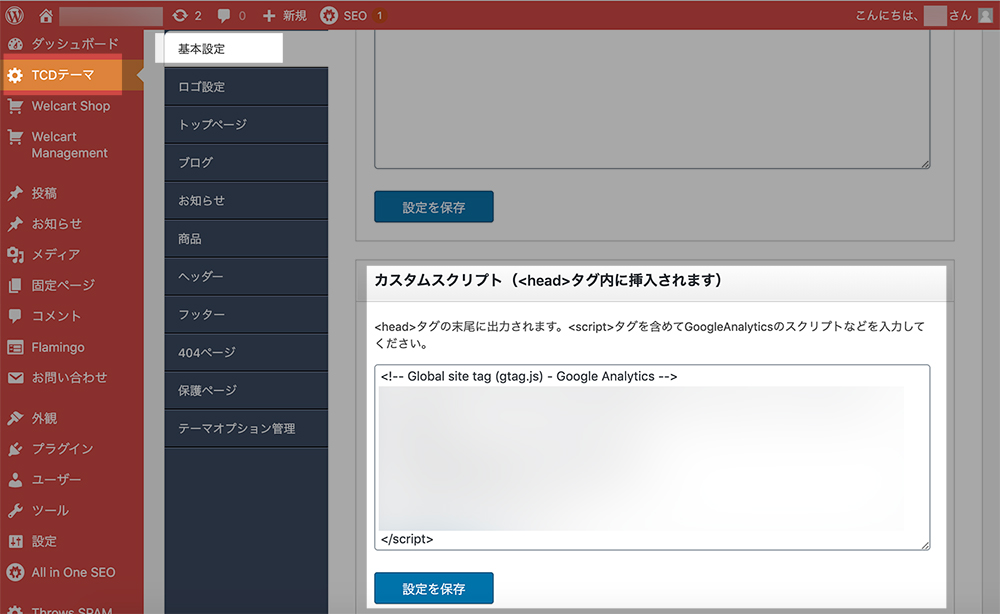This screenshot has height=614, width=1000.
Task: Open the 基本設定 tab
Action: pos(223,48)
